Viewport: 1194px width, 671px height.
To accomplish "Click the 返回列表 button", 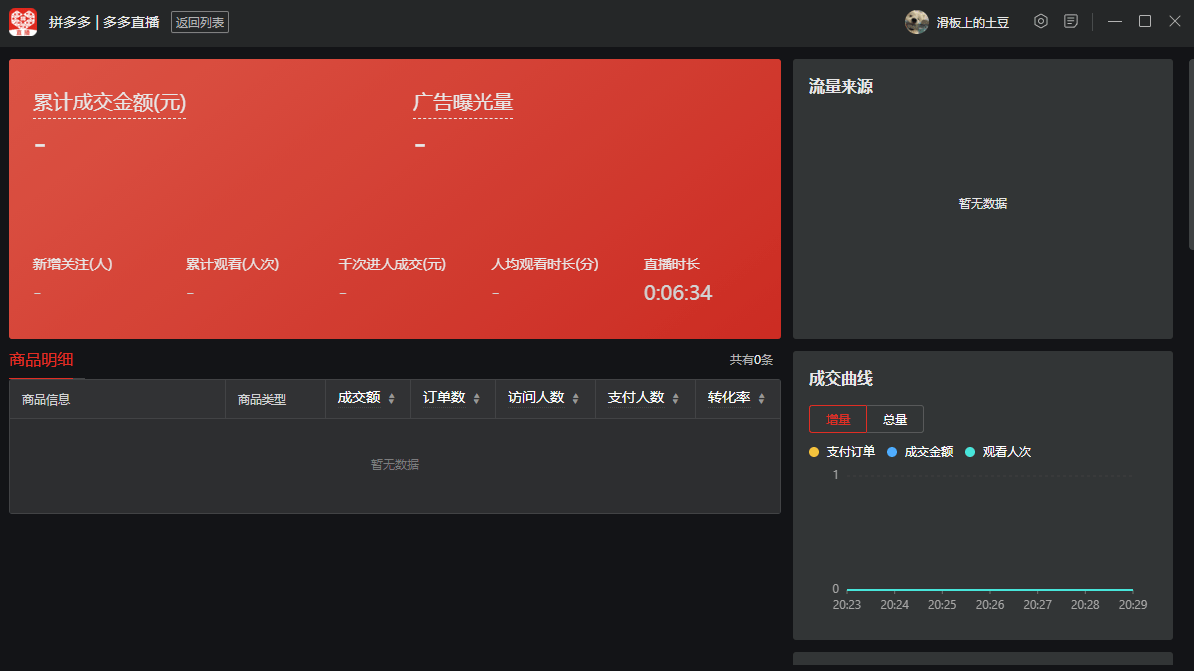I will 200,22.
